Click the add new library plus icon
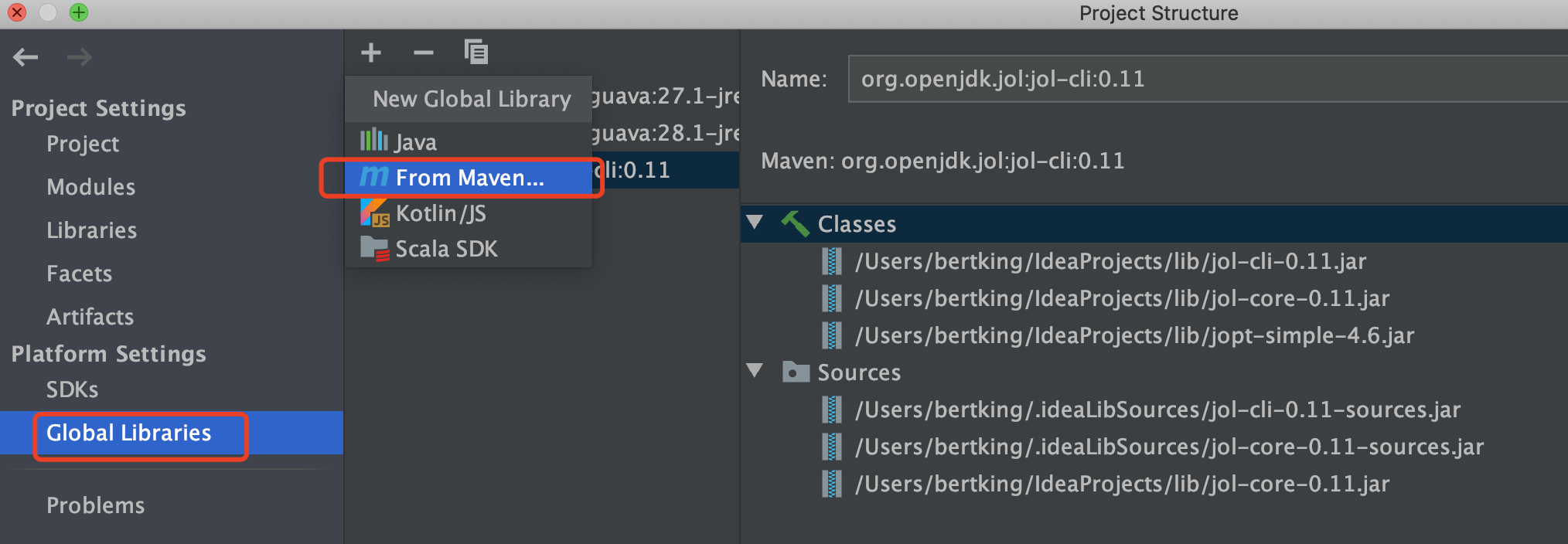The height and width of the screenshot is (544, 1568). 371,53
